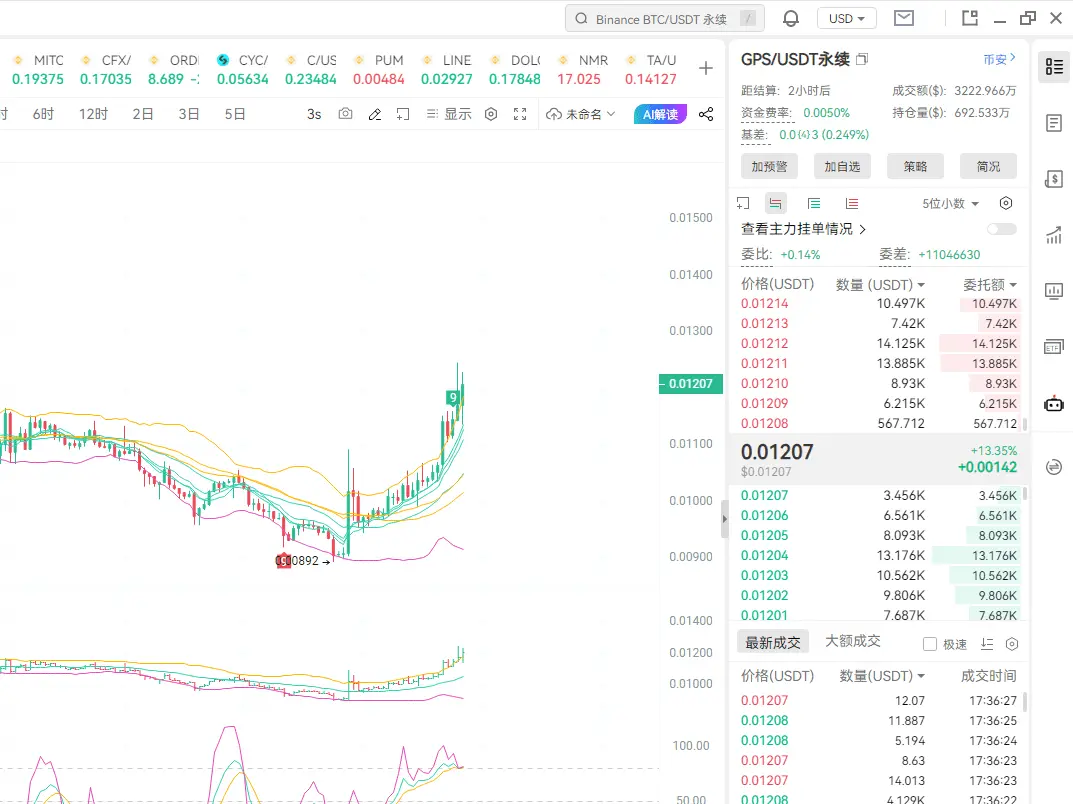Toggle 查看主力挂单情况 switch
Viewport: 1073px width, 804px height.
[1002, 229]
